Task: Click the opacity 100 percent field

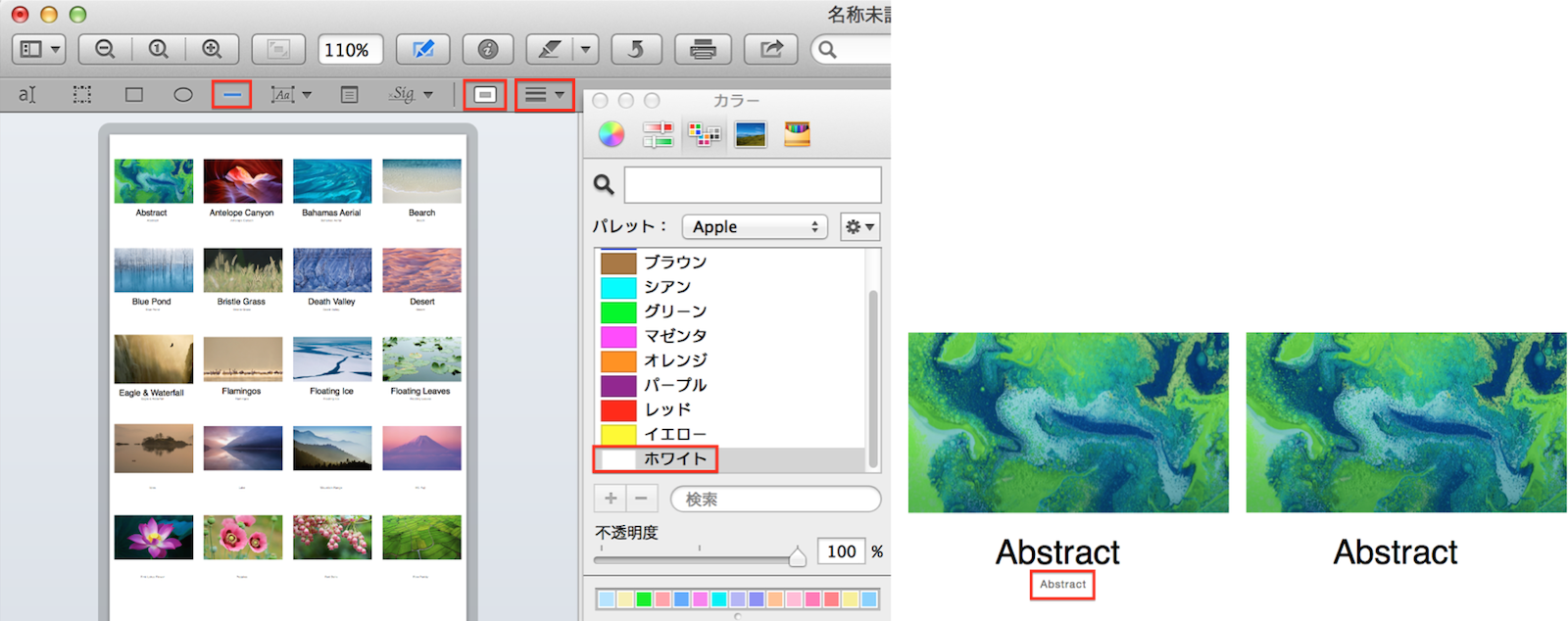Action: 841,551
